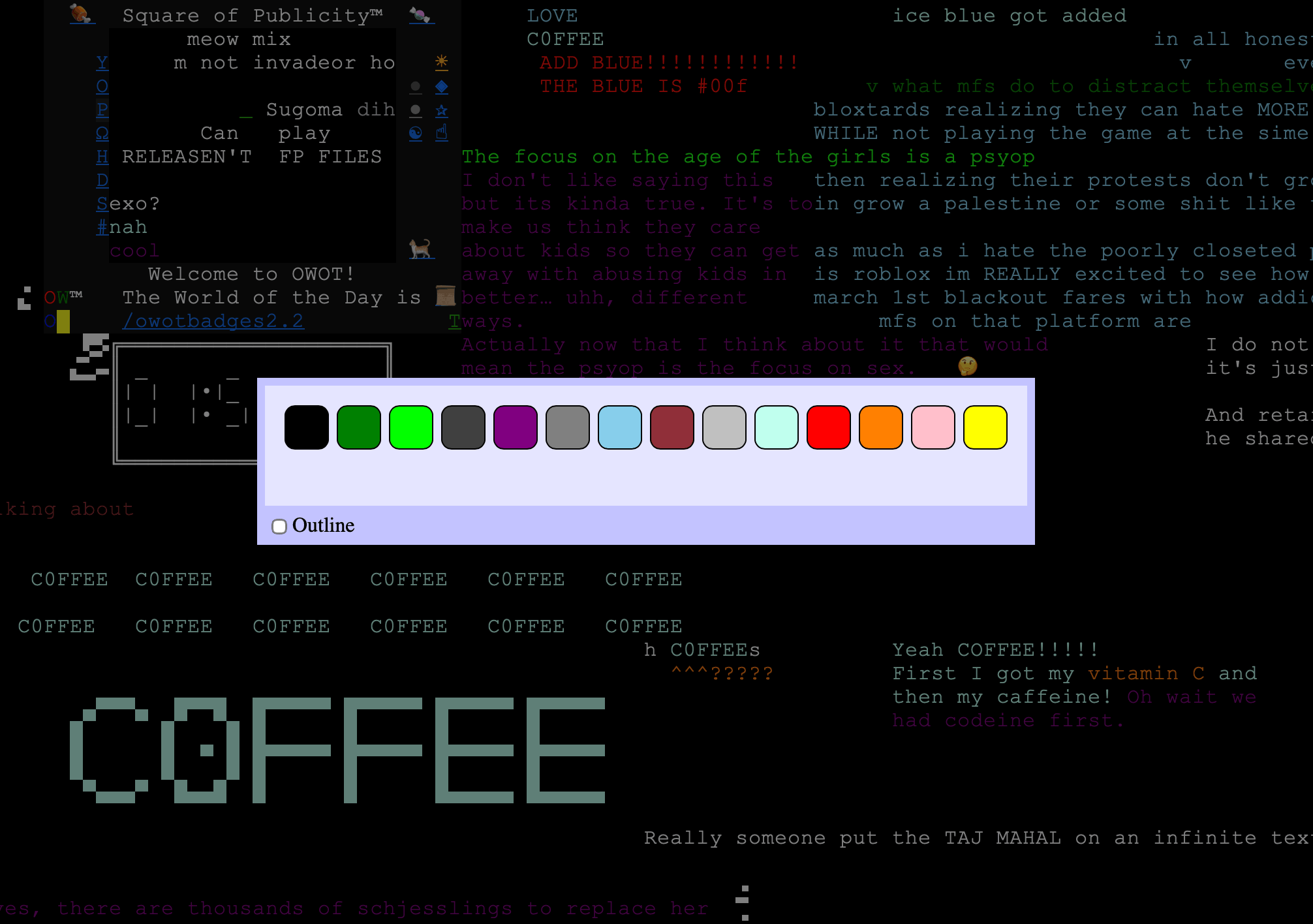Choose the yellow color swatch
1313x924 pixels.
click(985, 427)
